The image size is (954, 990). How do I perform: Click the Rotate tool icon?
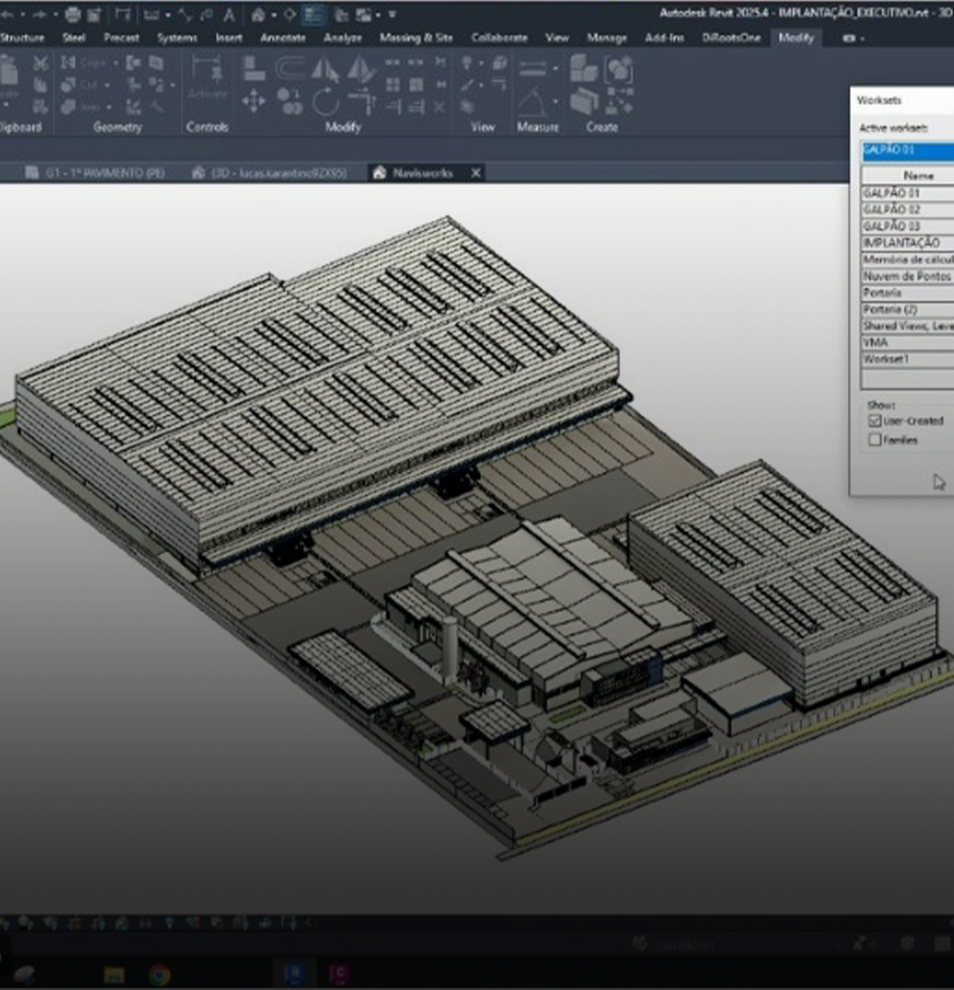point(326,100)
